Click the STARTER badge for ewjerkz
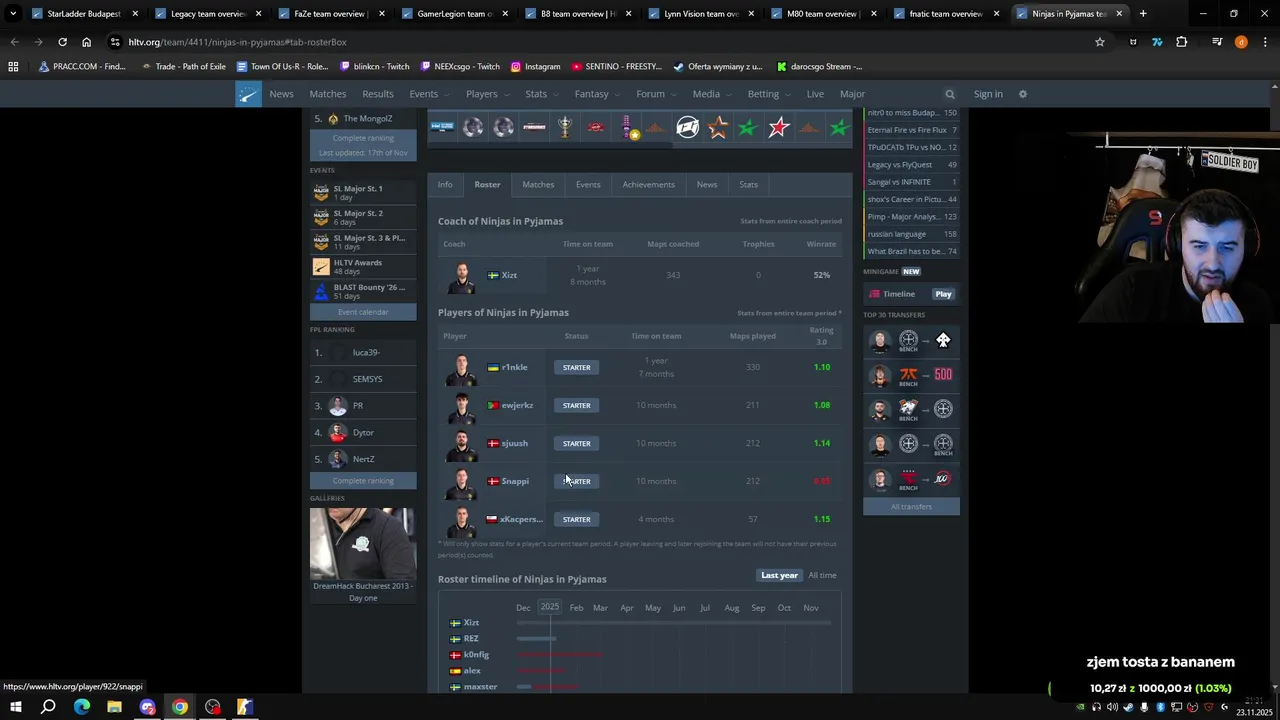Image resolution: width=1280 pixels, height=720 pixels. (576, 405)
